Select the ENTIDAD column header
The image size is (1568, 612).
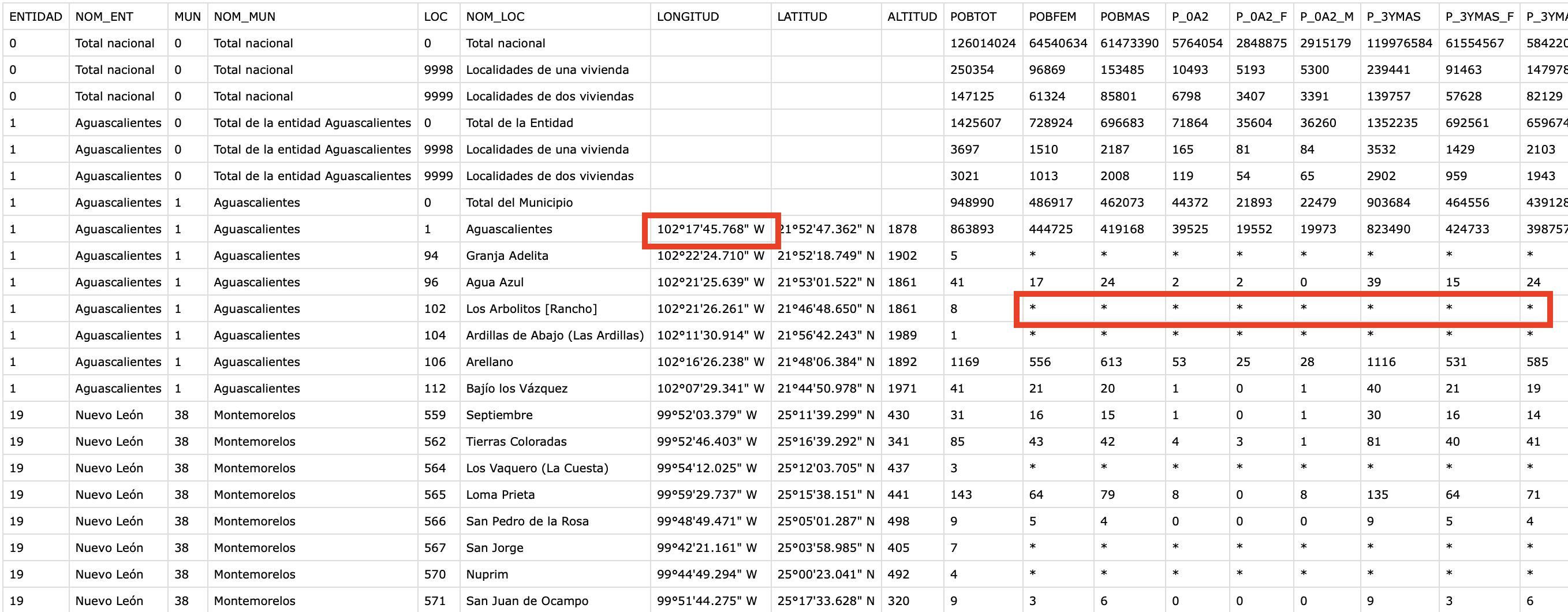35,16
